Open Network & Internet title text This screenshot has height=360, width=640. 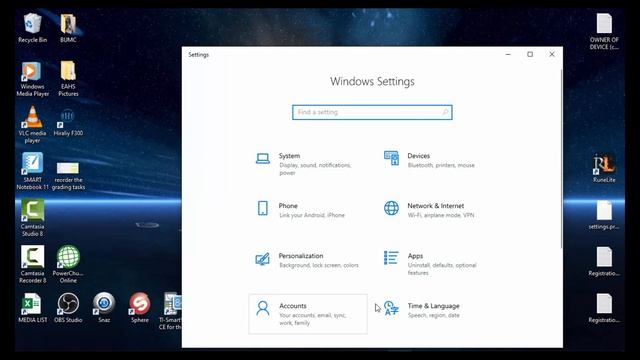click(436, 206)
